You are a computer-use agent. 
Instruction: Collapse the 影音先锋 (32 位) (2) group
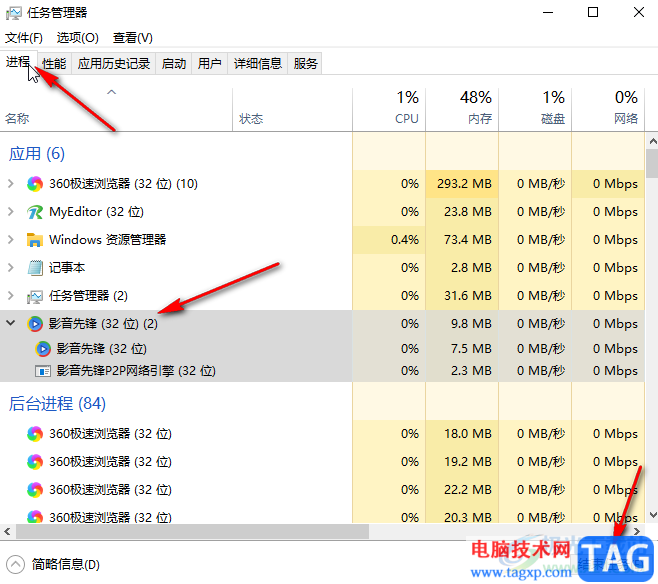pos(10,323)
